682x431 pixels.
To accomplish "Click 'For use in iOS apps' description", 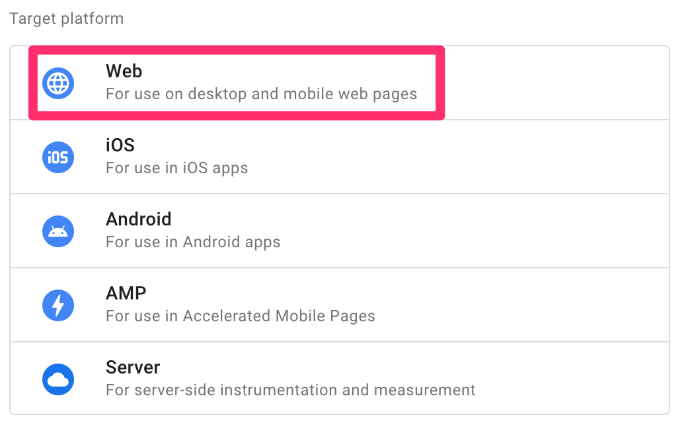I will pyautogui.click(x=177, y=168).
